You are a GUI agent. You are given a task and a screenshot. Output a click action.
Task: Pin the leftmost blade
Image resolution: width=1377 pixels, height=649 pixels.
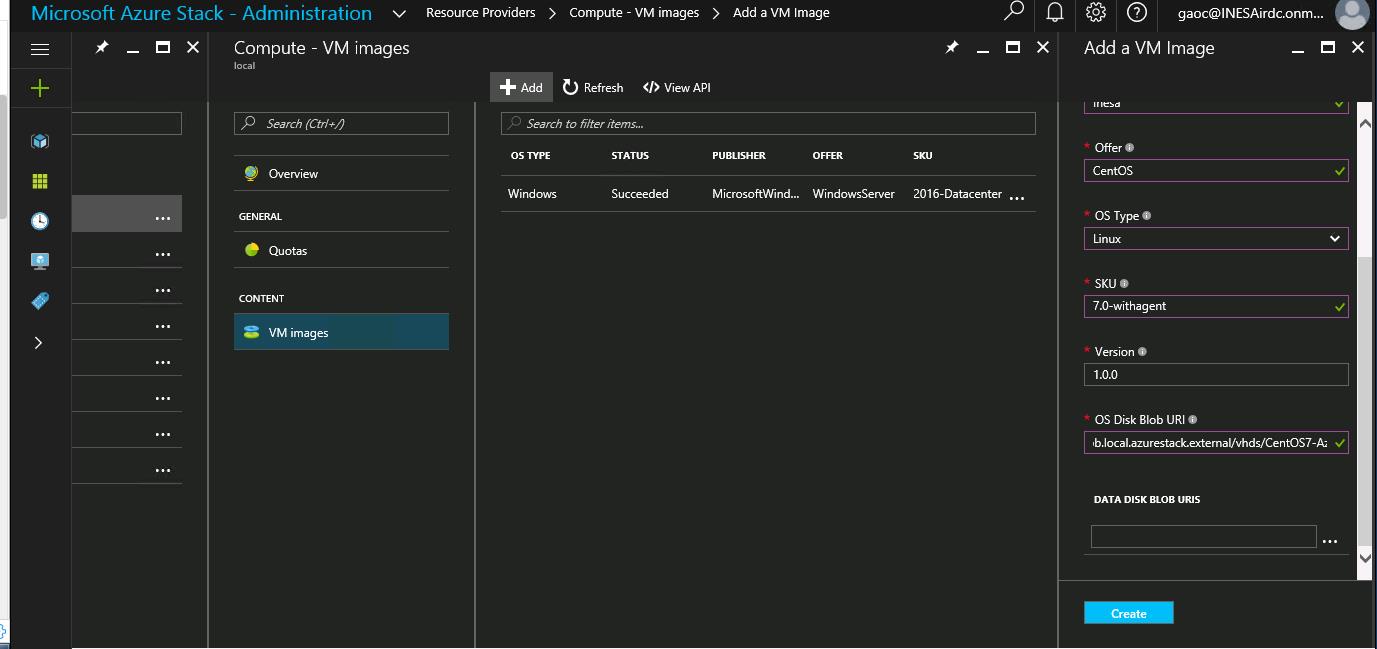(102, 47)
